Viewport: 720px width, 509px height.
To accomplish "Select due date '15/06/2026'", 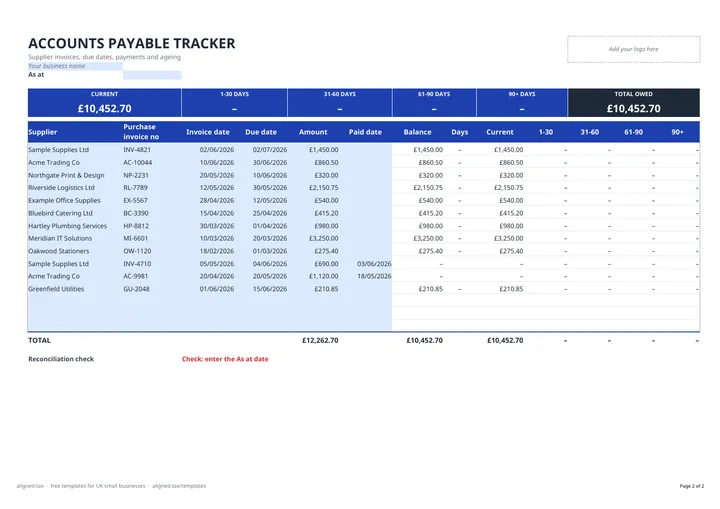I will coord(270,289).
